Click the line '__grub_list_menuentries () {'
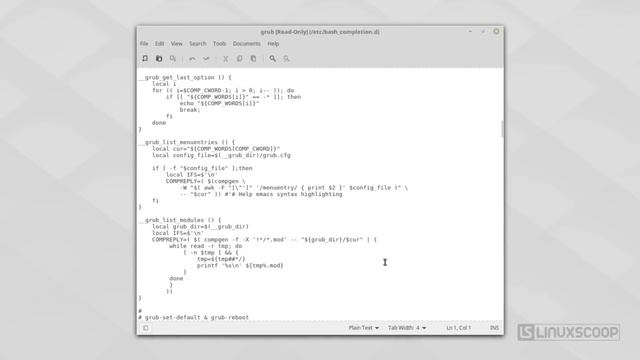Image resolution: width=640 pixels, height=360 pixels. click(x=187, y=142)
